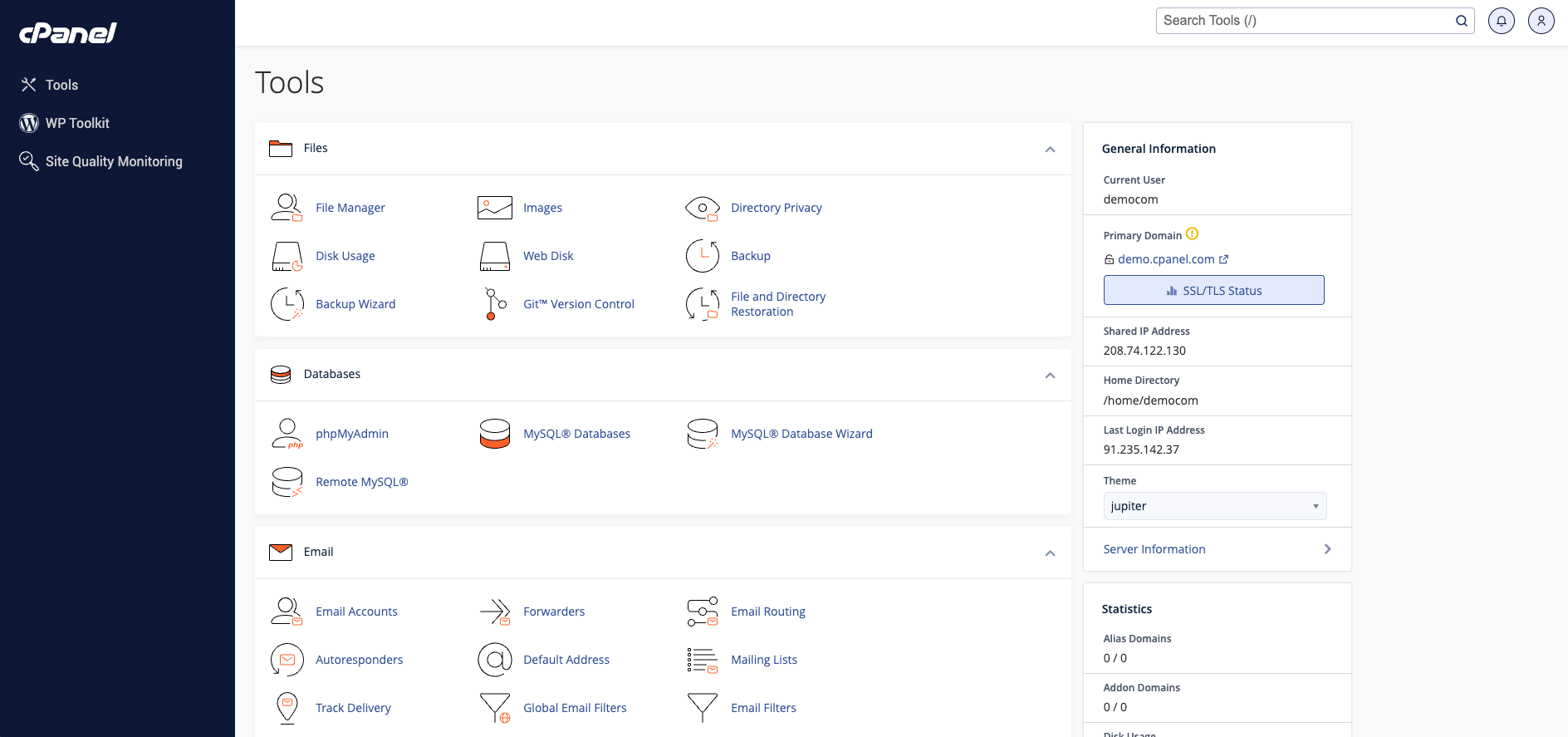Click the SSL/TLS Status button

[1213, 291]
